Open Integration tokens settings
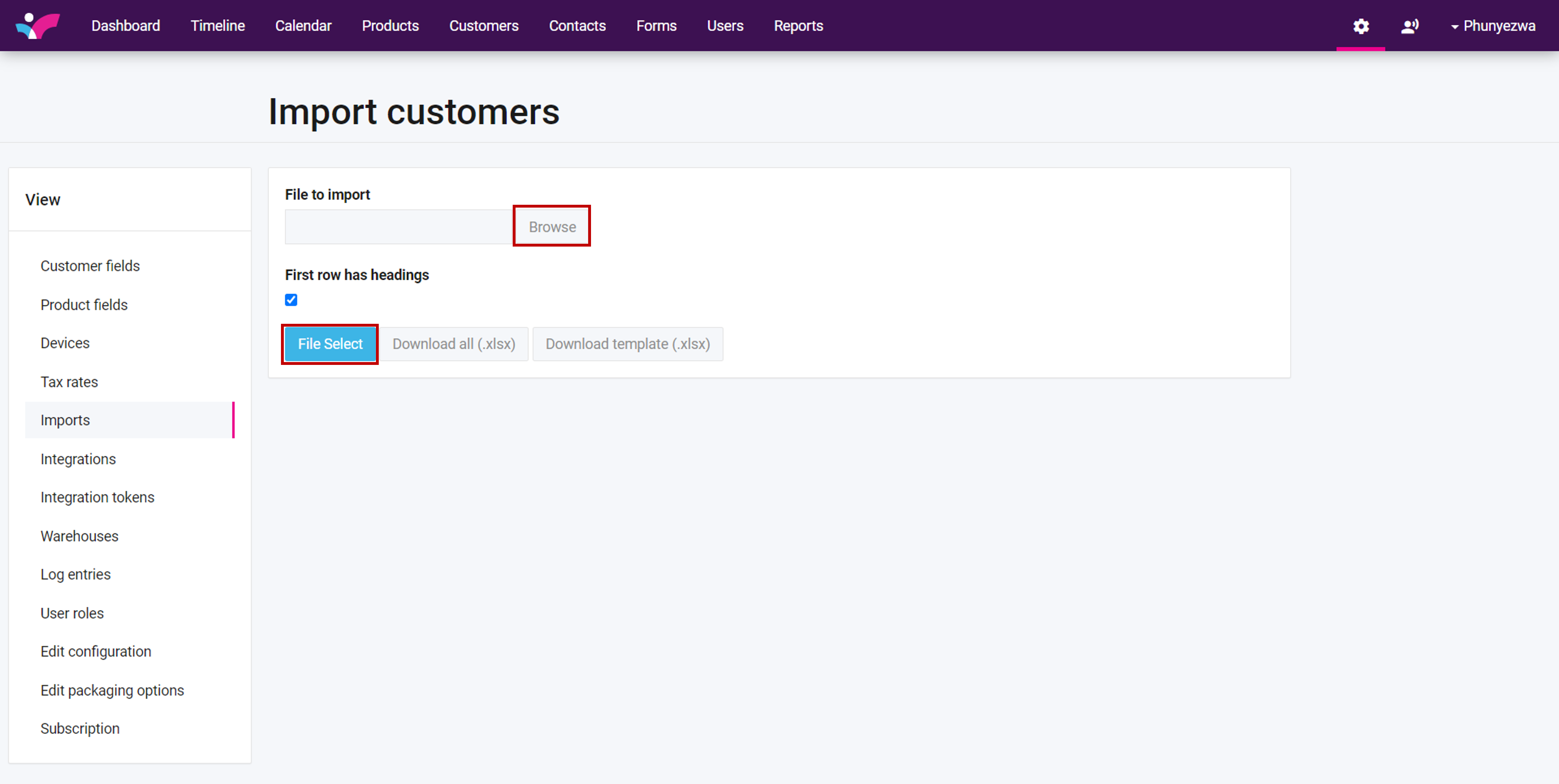Screen dimensions: 1559x784 point(97,497)
